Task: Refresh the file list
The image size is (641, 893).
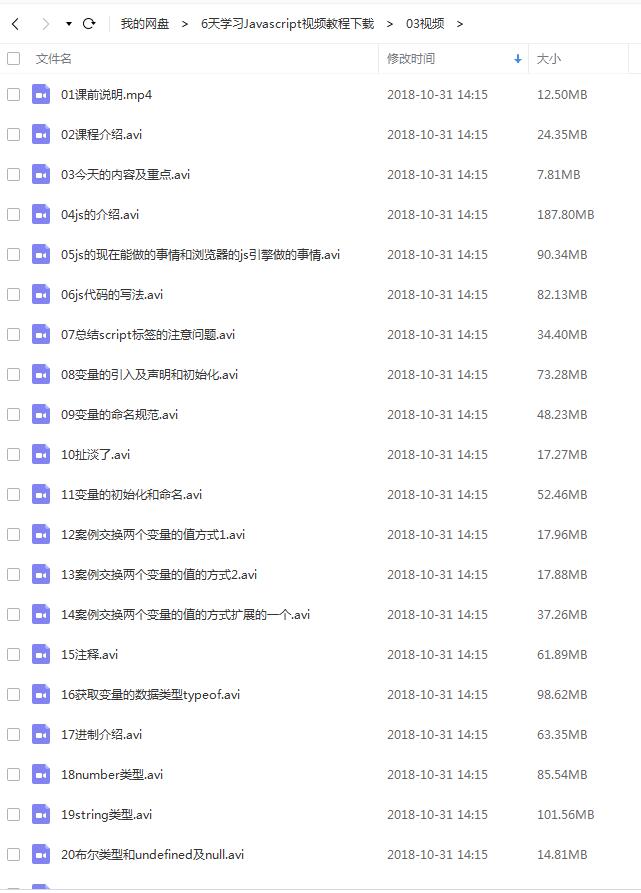Action: (89, 23)
